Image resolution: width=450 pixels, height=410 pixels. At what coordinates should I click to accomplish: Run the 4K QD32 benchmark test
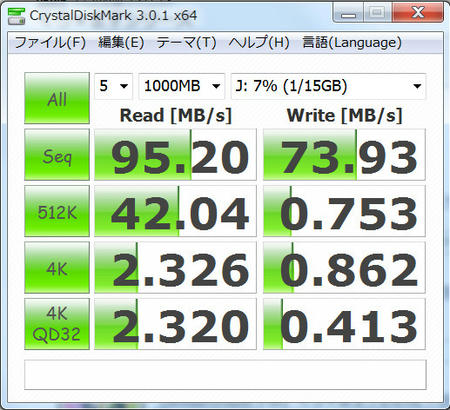coord(57,324)
